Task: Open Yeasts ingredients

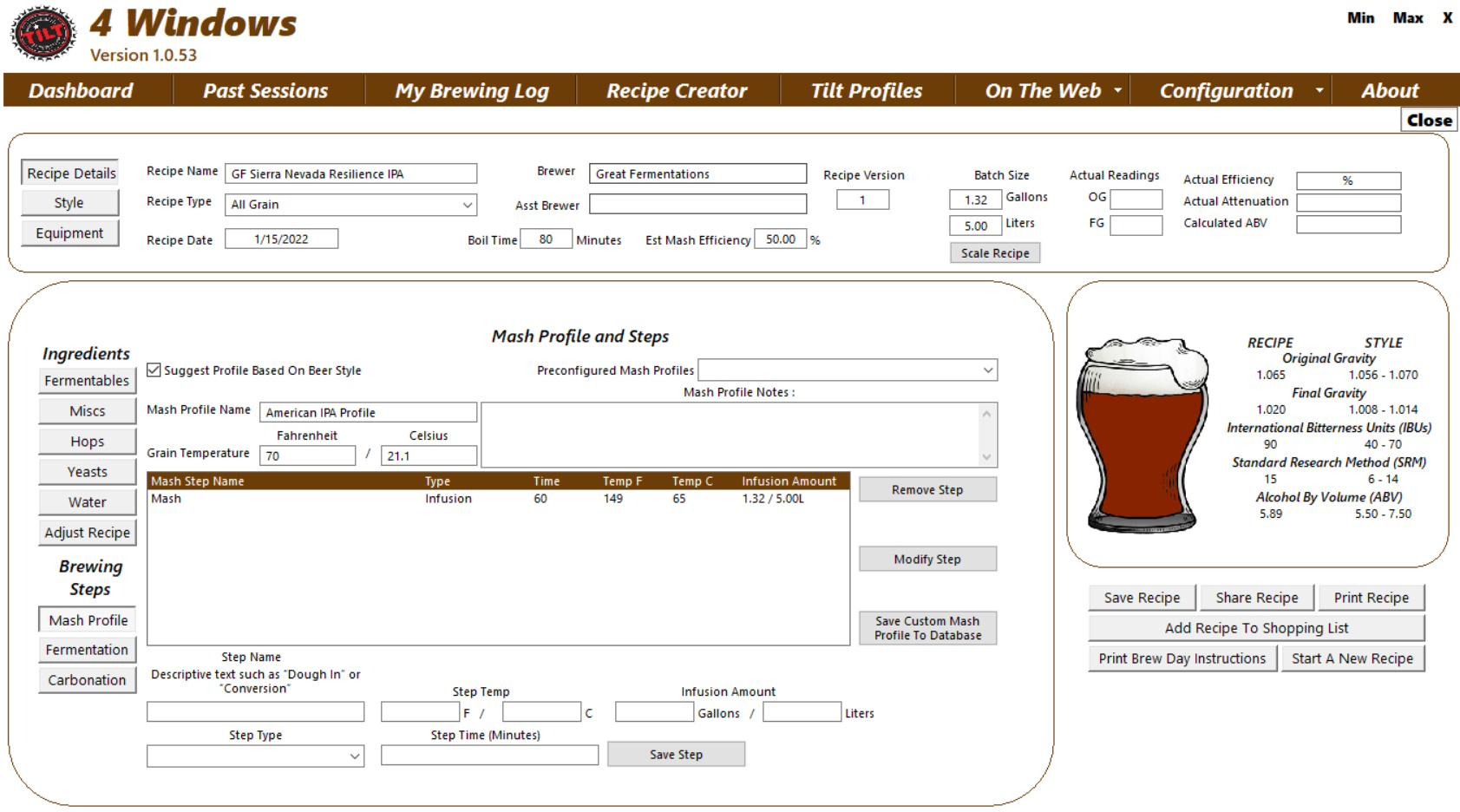Action: point(87,472)
